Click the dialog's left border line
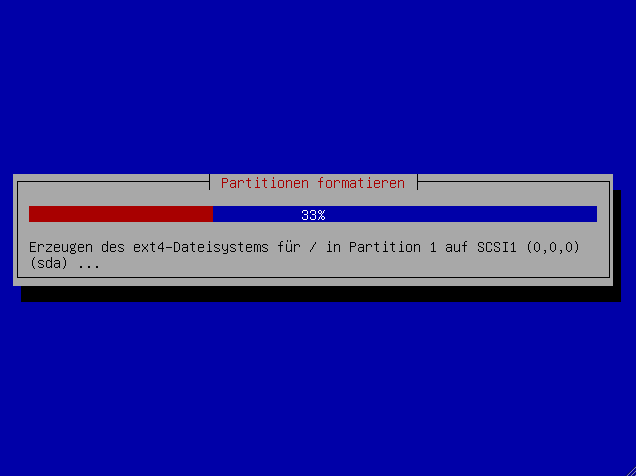Image resolution: width=636 pixels, height=476 pixels. (x=18, y=229)
